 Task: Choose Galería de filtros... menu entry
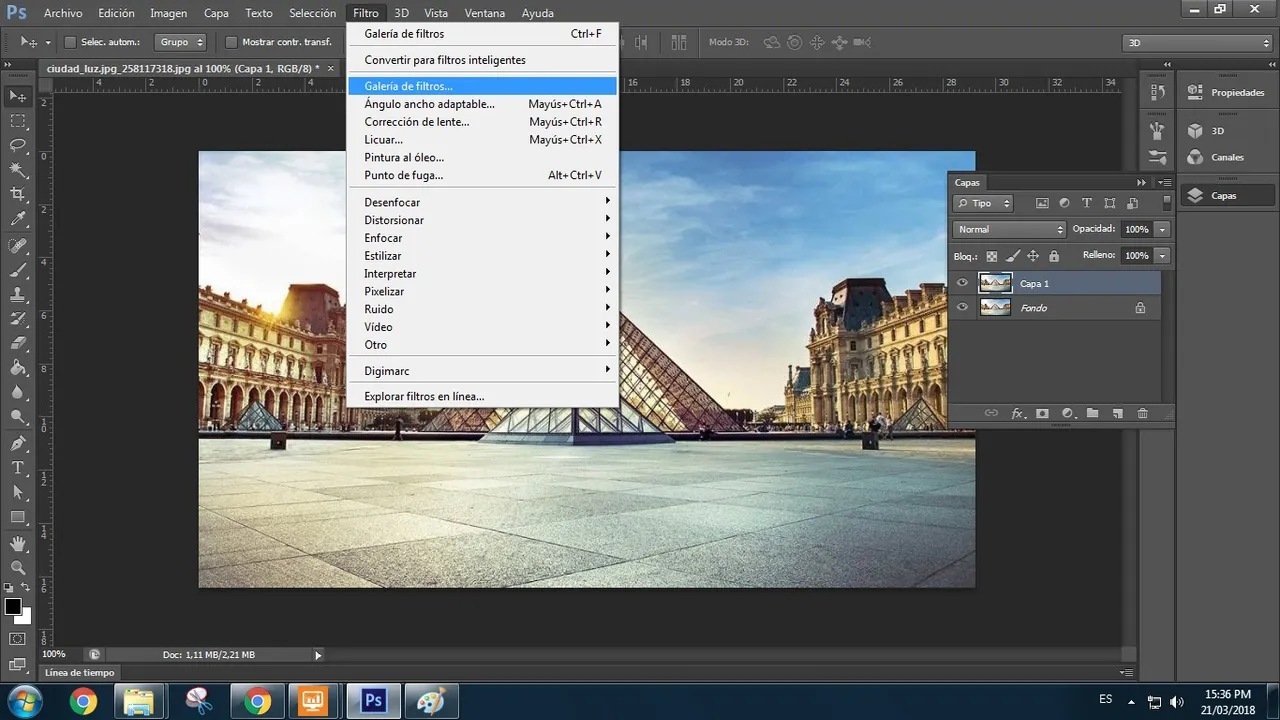coord(482,86)
